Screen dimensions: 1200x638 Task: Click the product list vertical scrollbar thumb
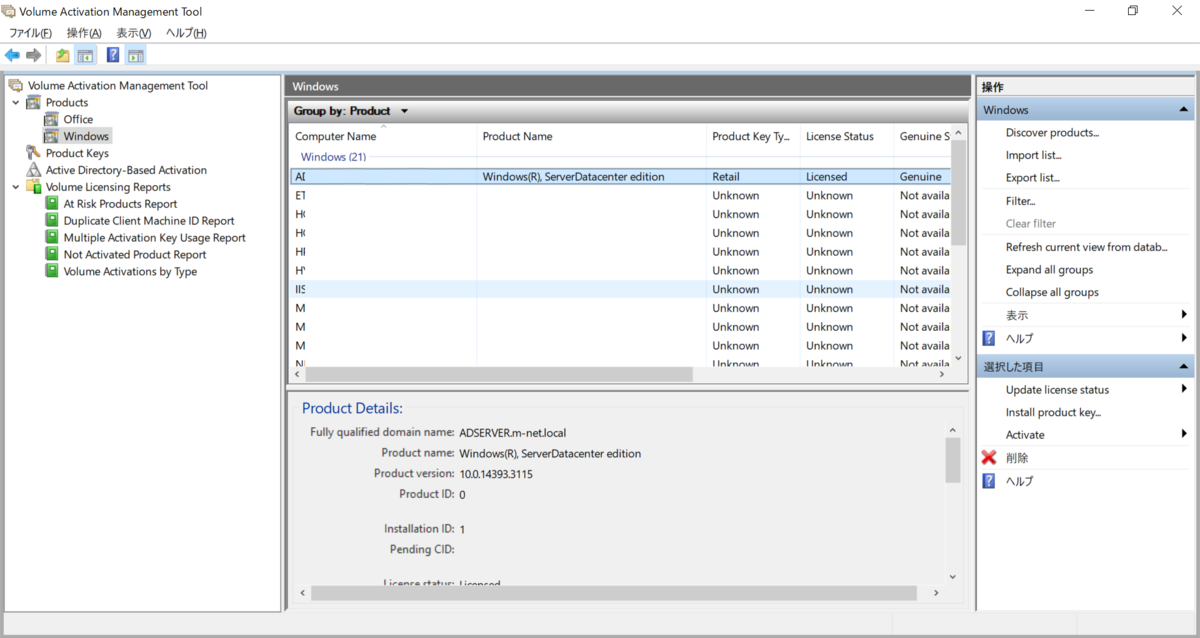pyautogui.click(x=958, y=193)
